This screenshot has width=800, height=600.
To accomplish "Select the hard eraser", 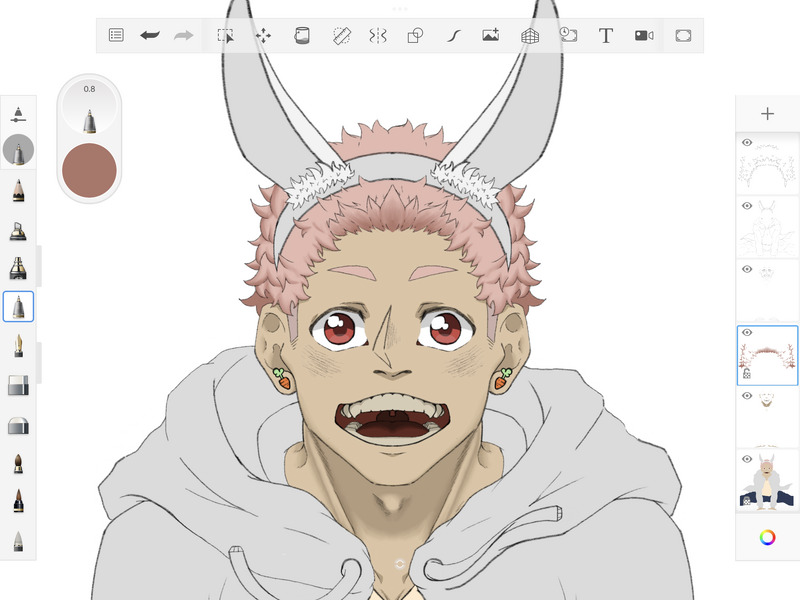I will tap(18, 386).
